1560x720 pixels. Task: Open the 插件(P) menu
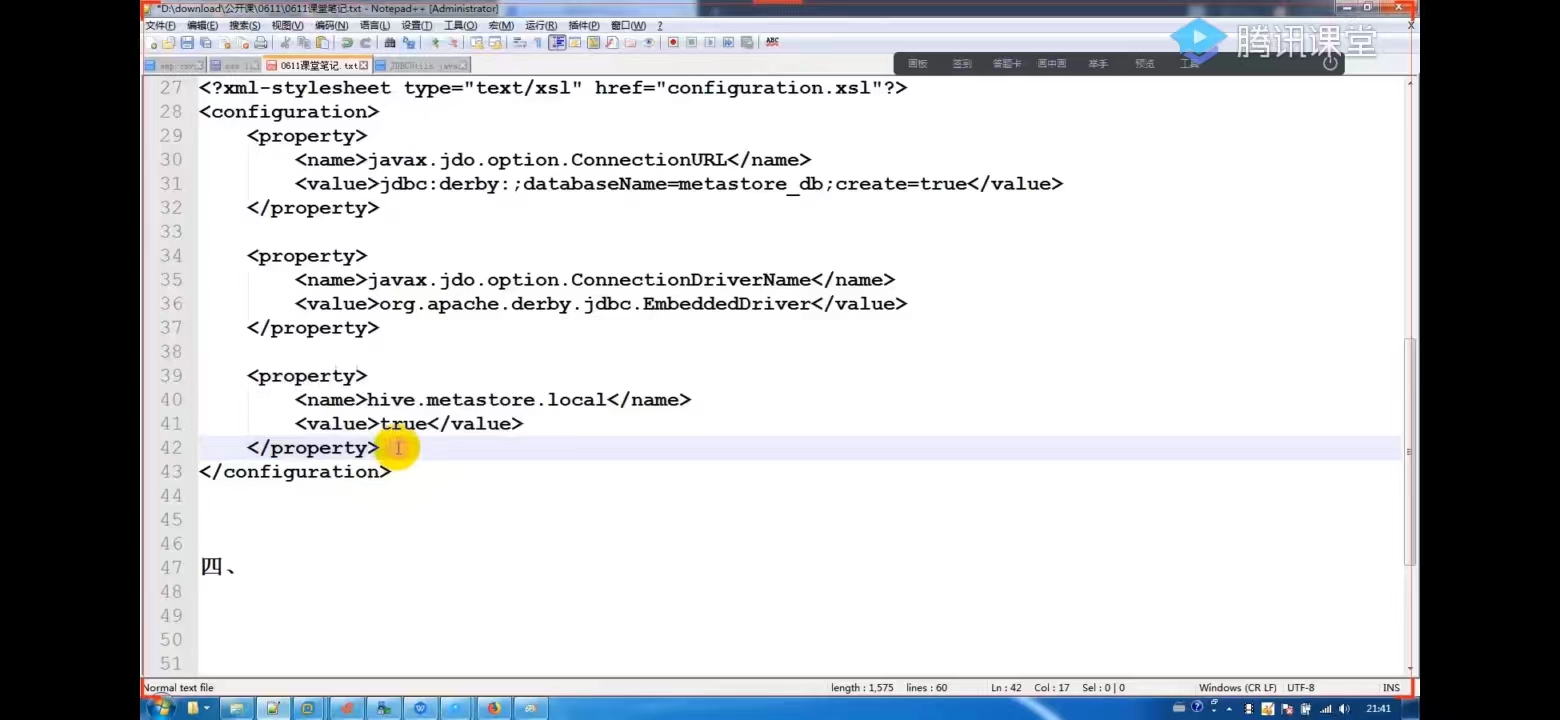[x=584, y=25]
